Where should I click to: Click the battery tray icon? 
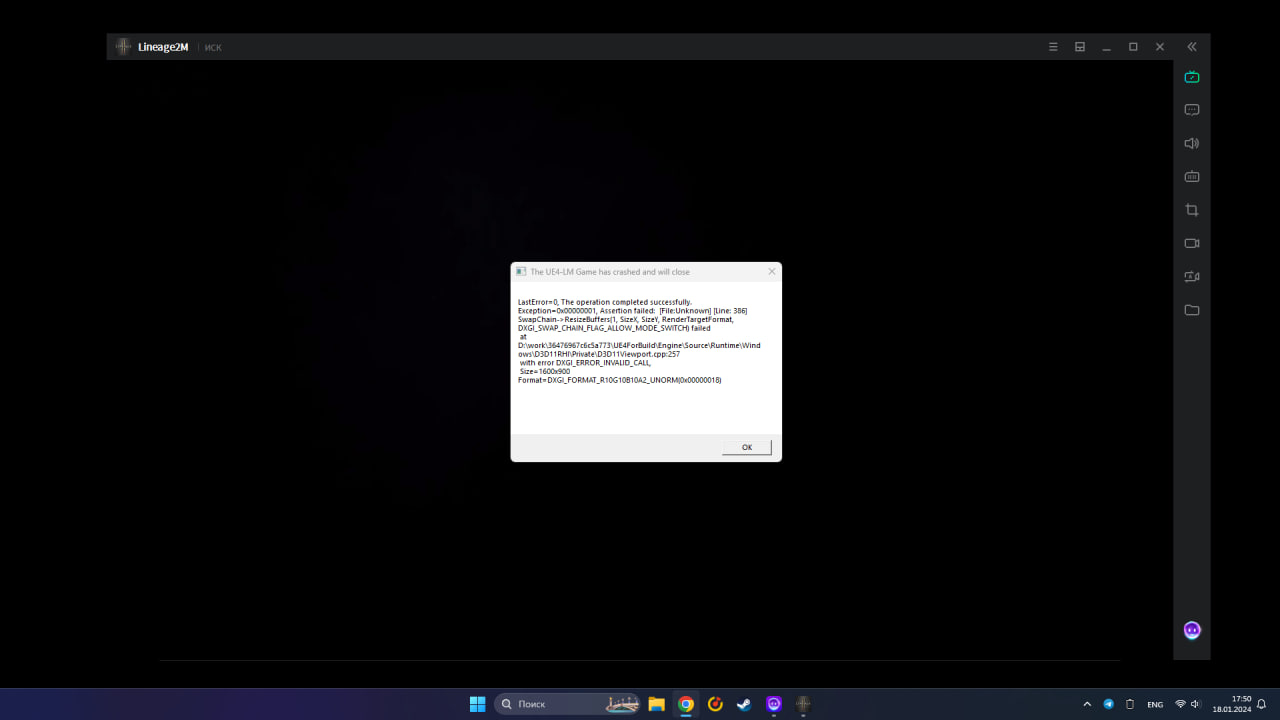point(1130,704)
